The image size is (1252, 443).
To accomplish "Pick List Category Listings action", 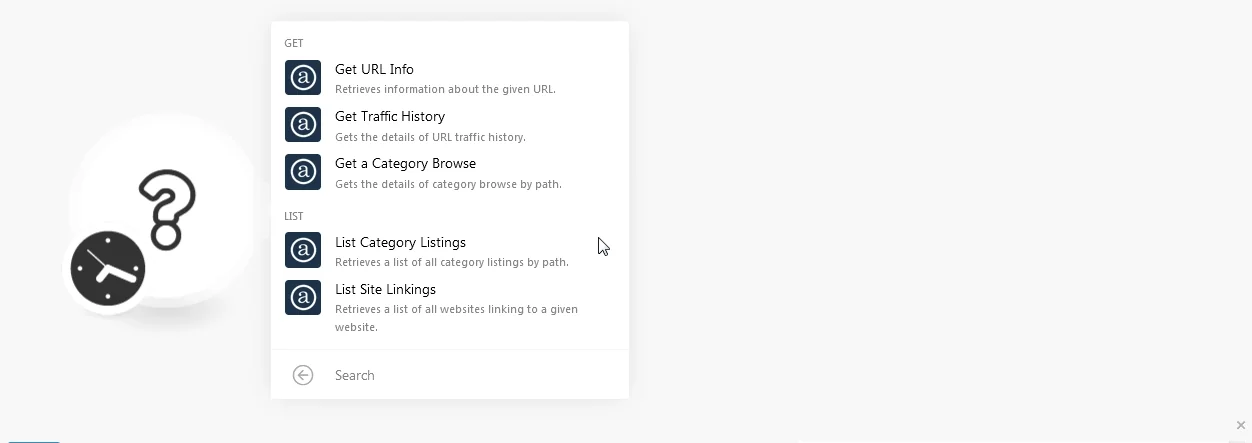I will [450, 251].
